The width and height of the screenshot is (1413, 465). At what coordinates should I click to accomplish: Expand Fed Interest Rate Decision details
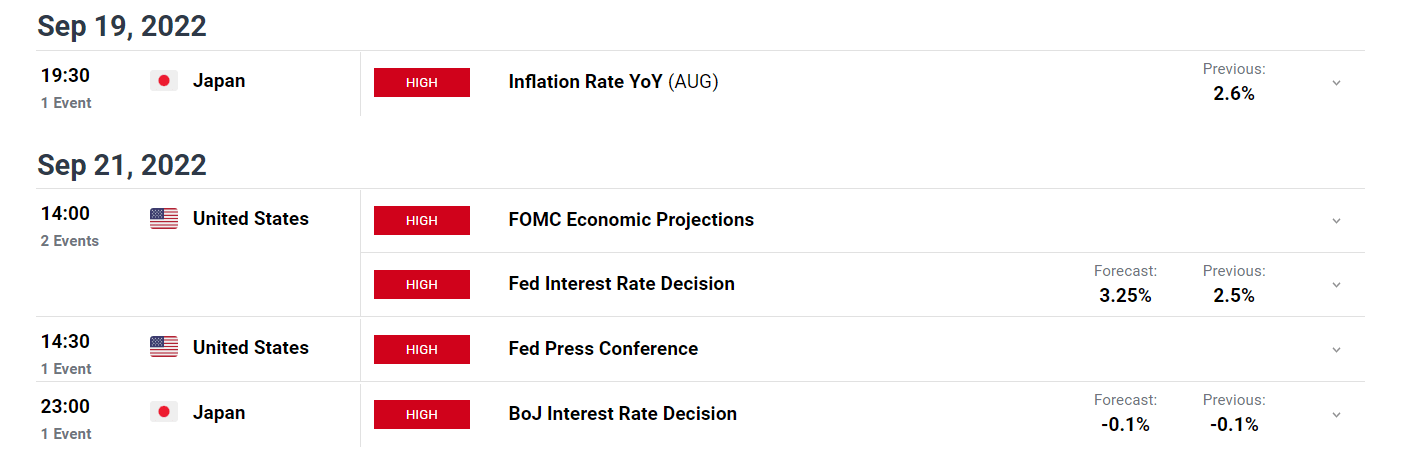point(1336,285)
